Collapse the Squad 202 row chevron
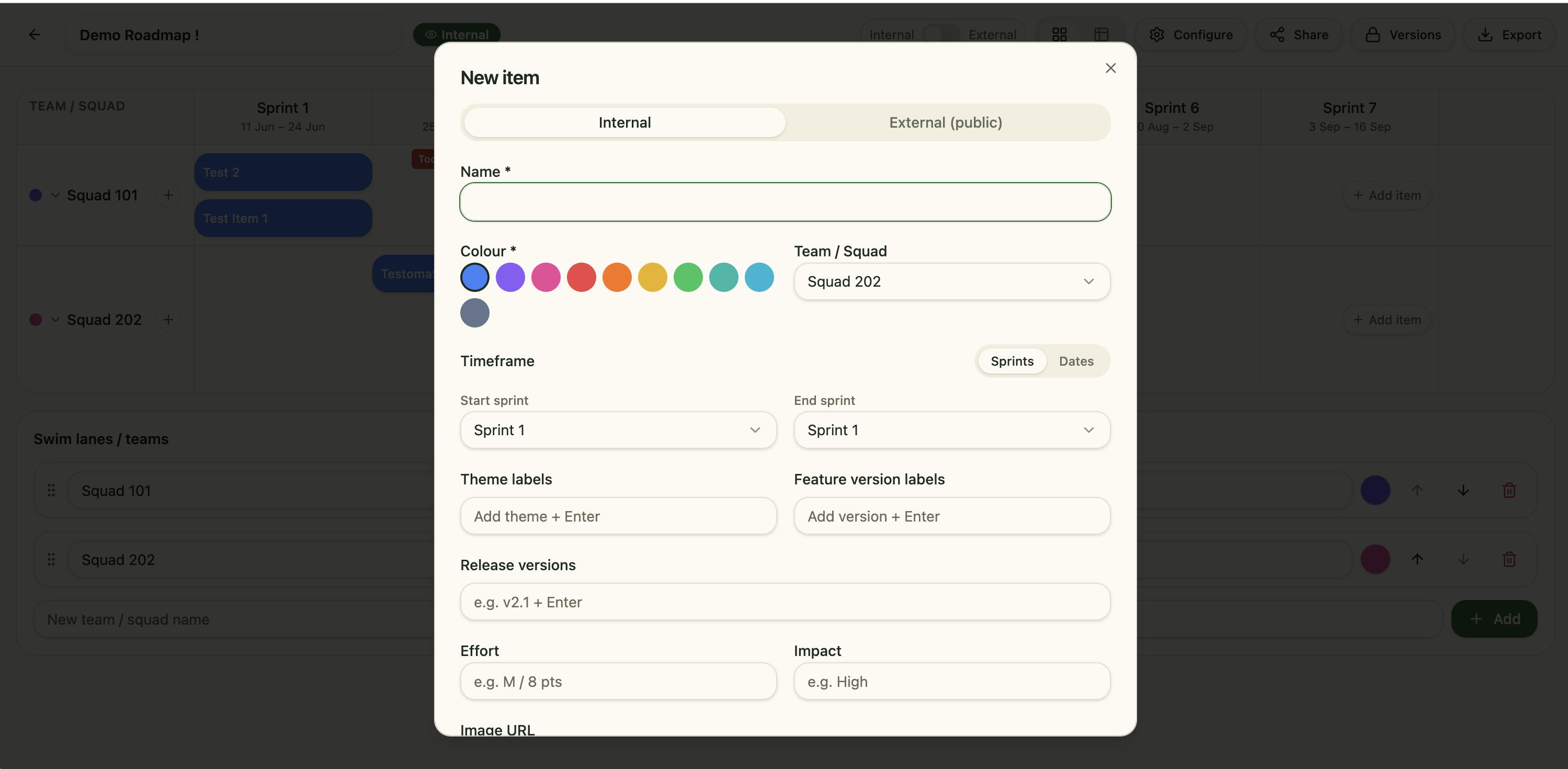 [x=55, y=320]
